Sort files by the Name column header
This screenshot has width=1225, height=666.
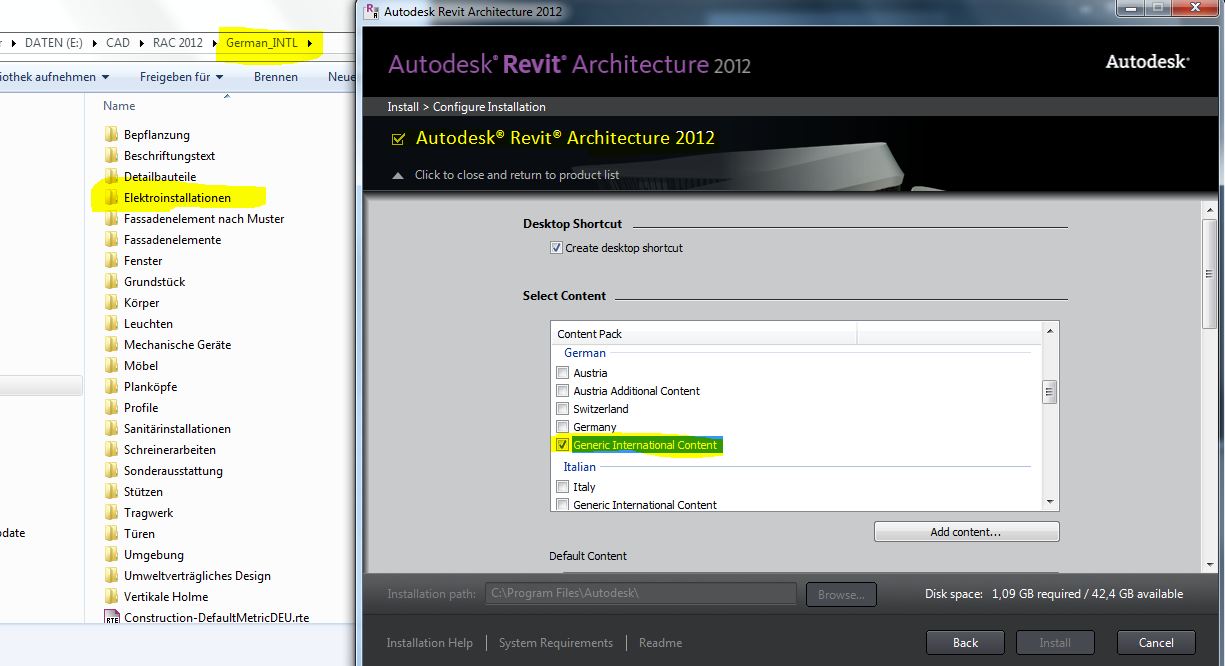point(120,106)
